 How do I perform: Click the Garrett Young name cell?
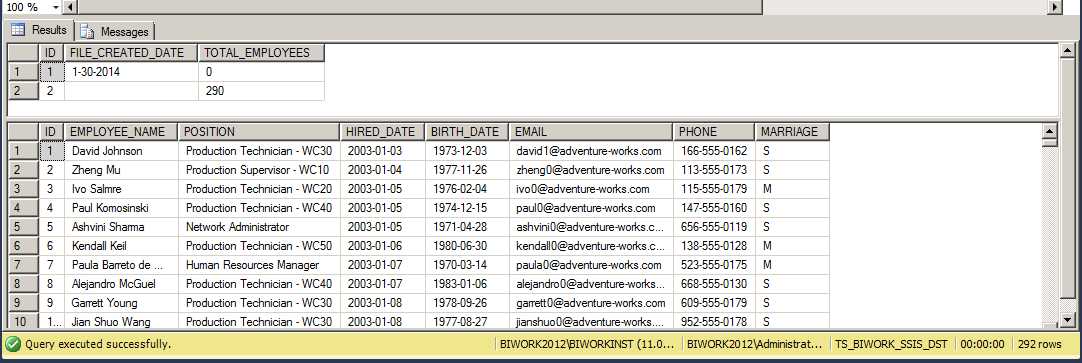click(x=121, y=303)
